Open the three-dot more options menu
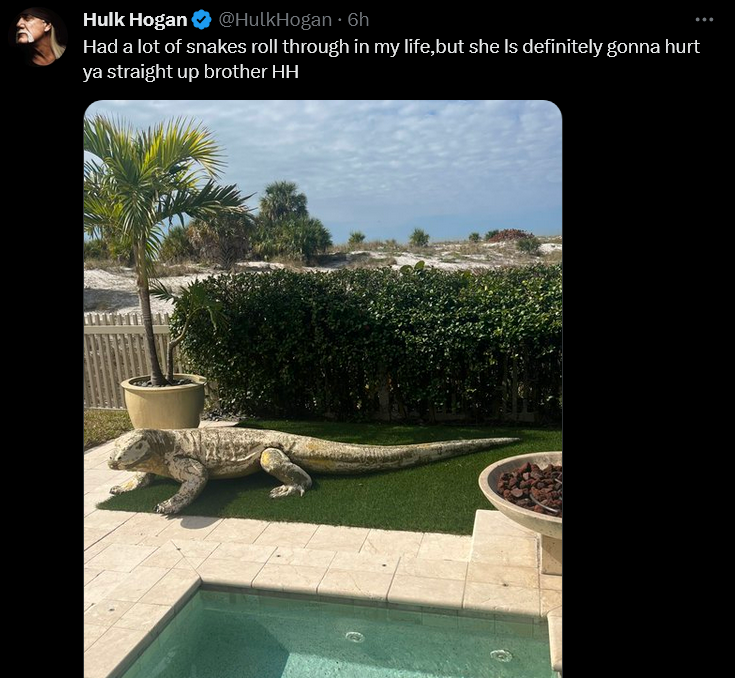The width and height of the screenshot is (735, 678). pos(704,20)
